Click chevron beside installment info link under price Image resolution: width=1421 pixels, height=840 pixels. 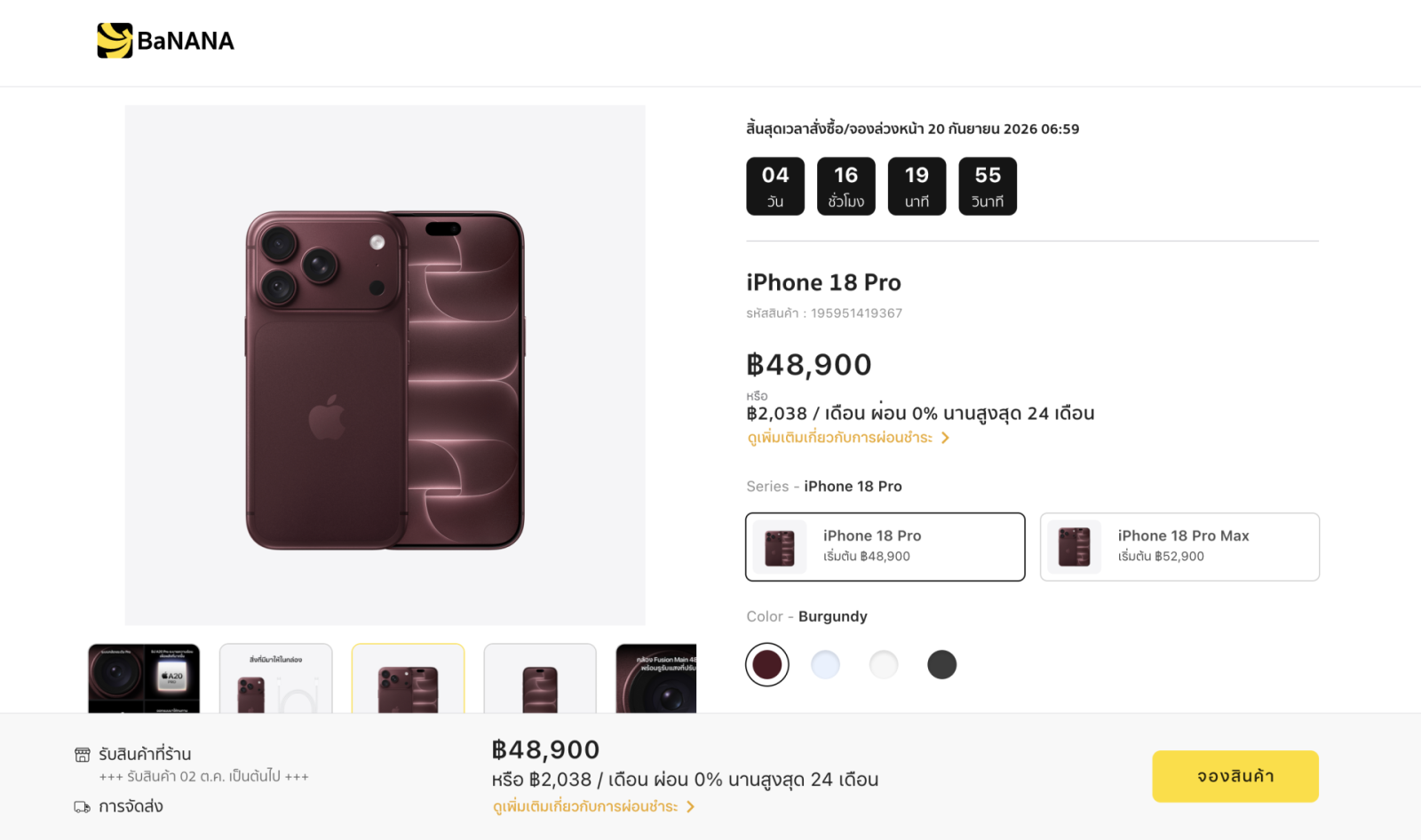945,438
